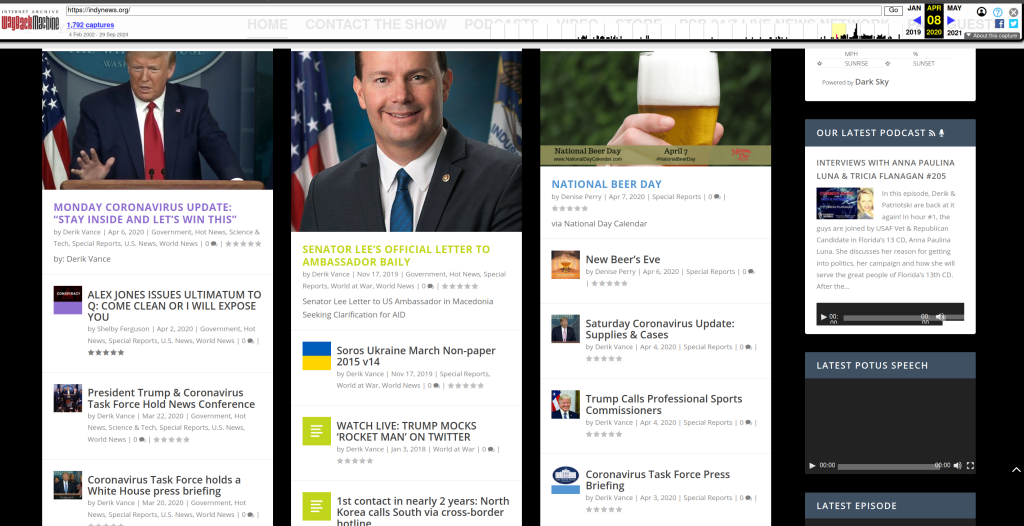Screen dimensions: 1024x526
Task: Open the Ukraine flag thumbnail for Soros non-paper
Action: pos(317,355)
